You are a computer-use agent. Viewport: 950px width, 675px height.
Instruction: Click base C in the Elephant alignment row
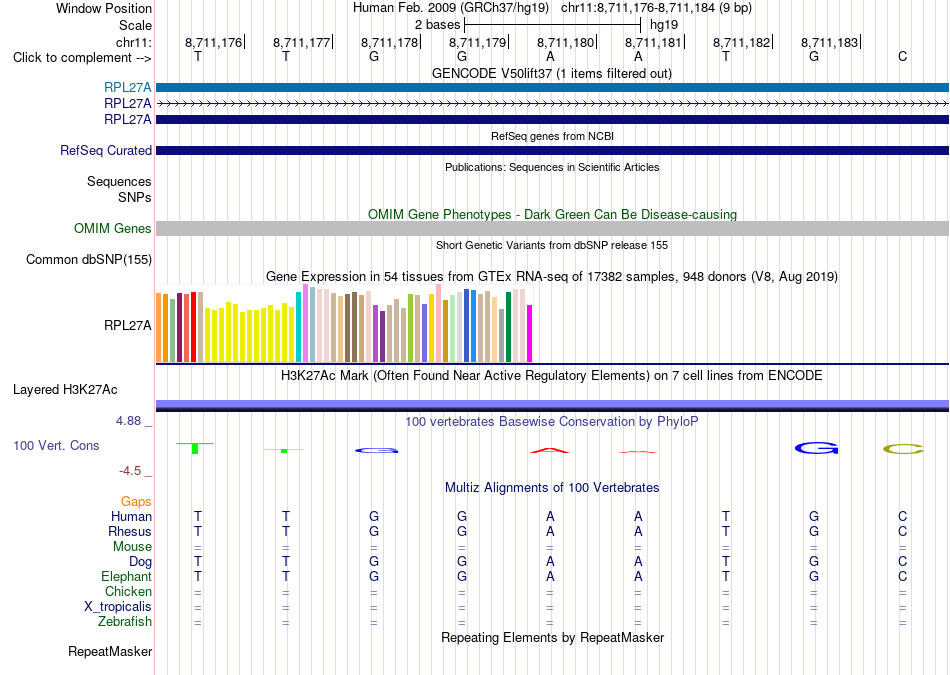pos(902,576)
